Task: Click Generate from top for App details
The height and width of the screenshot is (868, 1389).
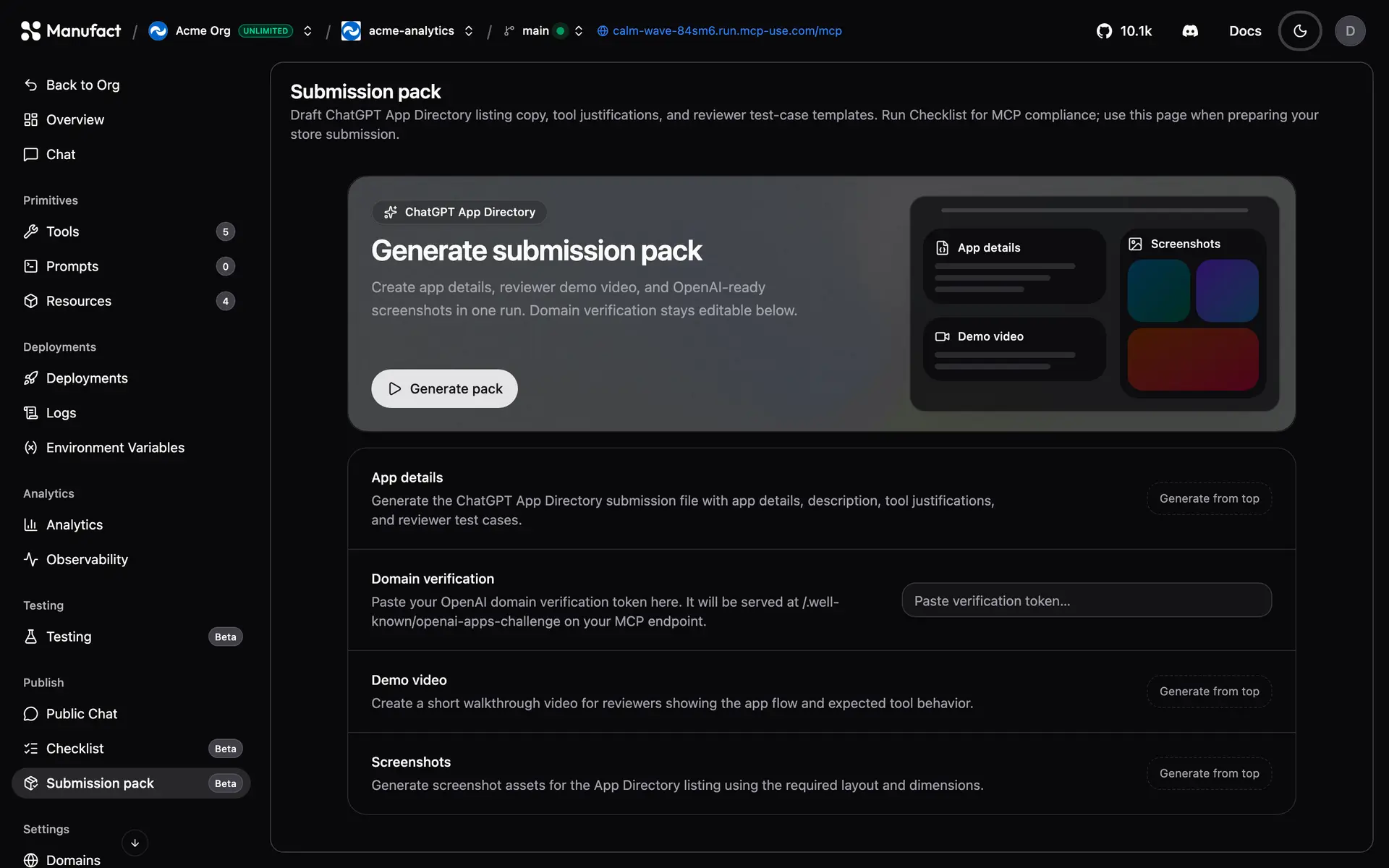Action: tap(1209, 498)
